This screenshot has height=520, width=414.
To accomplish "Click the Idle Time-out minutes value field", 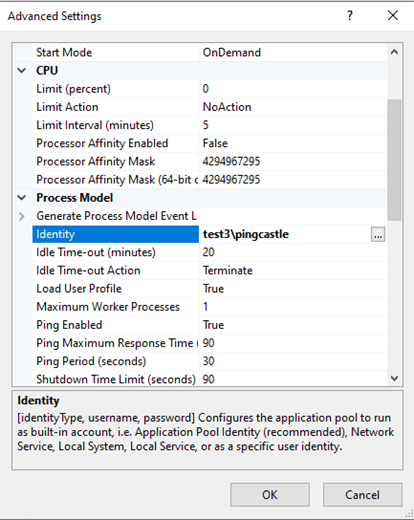I will [x=293, y=252].
